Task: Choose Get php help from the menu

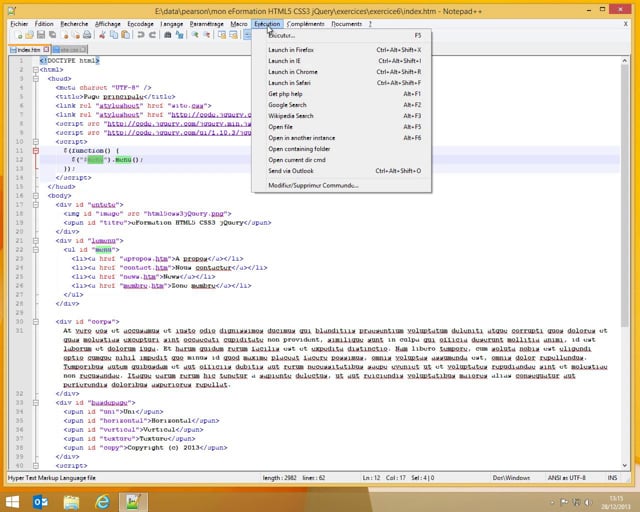Action: (x=342, y=94)
